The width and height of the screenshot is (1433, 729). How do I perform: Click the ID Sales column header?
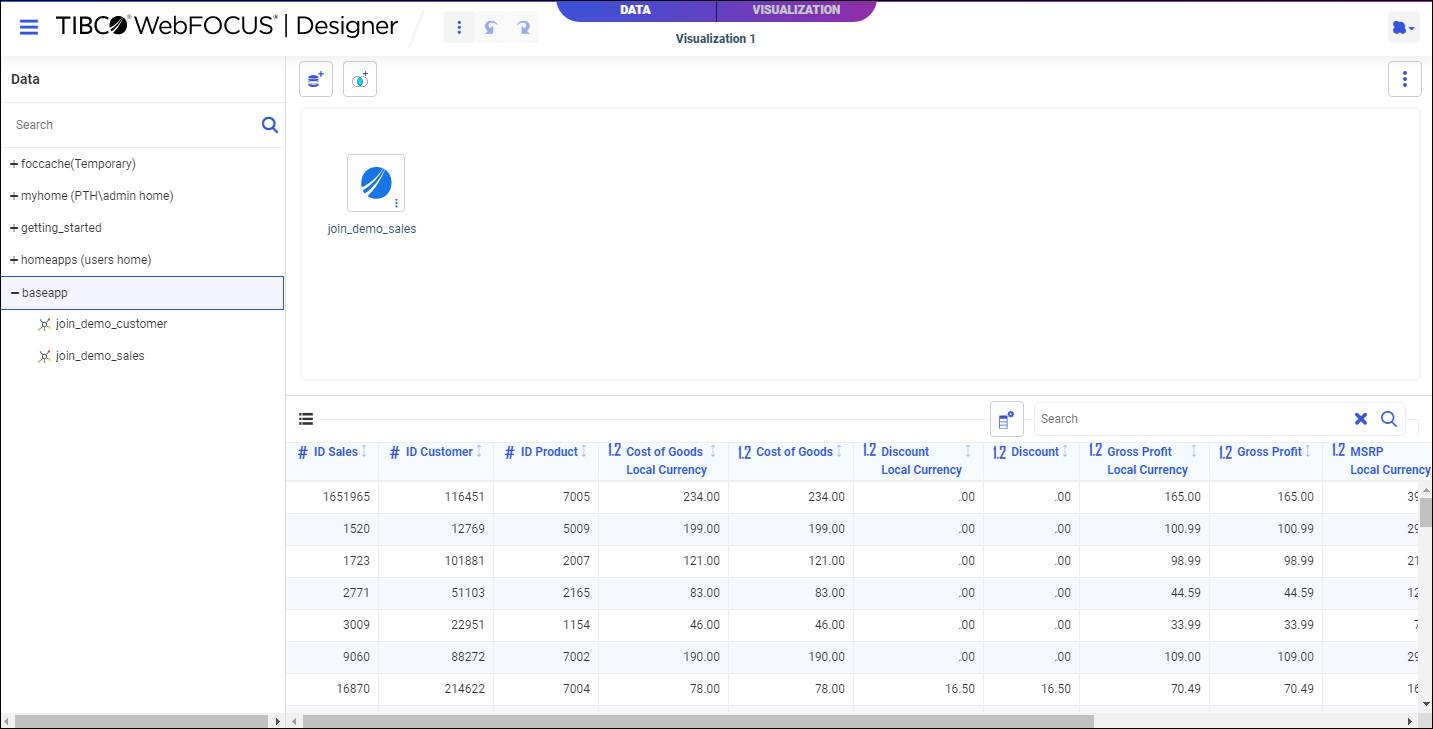coord(332,462)
